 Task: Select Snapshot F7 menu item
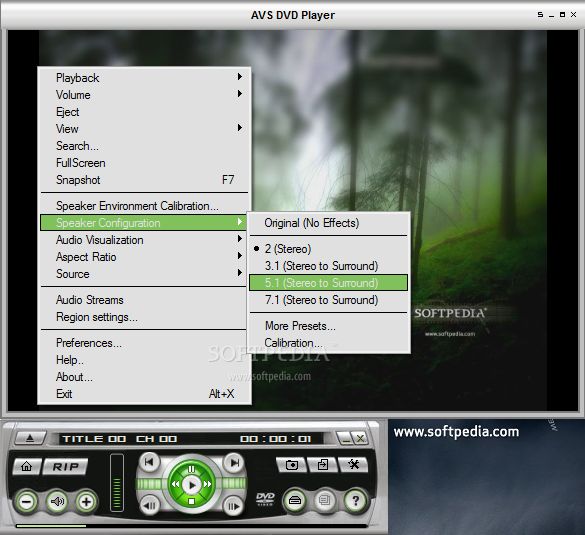tap(144, 180)
